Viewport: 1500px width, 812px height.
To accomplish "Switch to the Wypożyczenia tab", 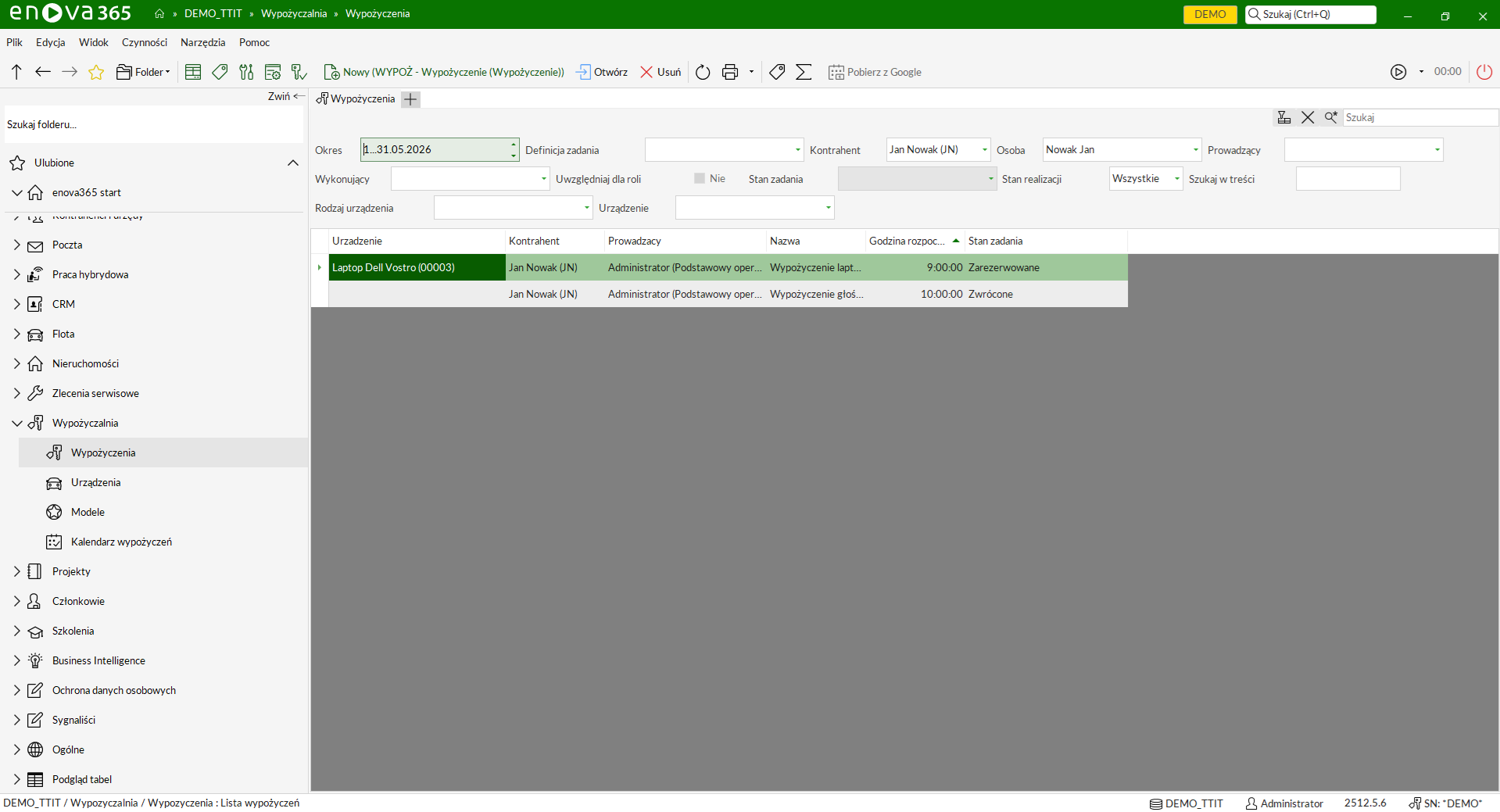I will [x=356, y=99].
